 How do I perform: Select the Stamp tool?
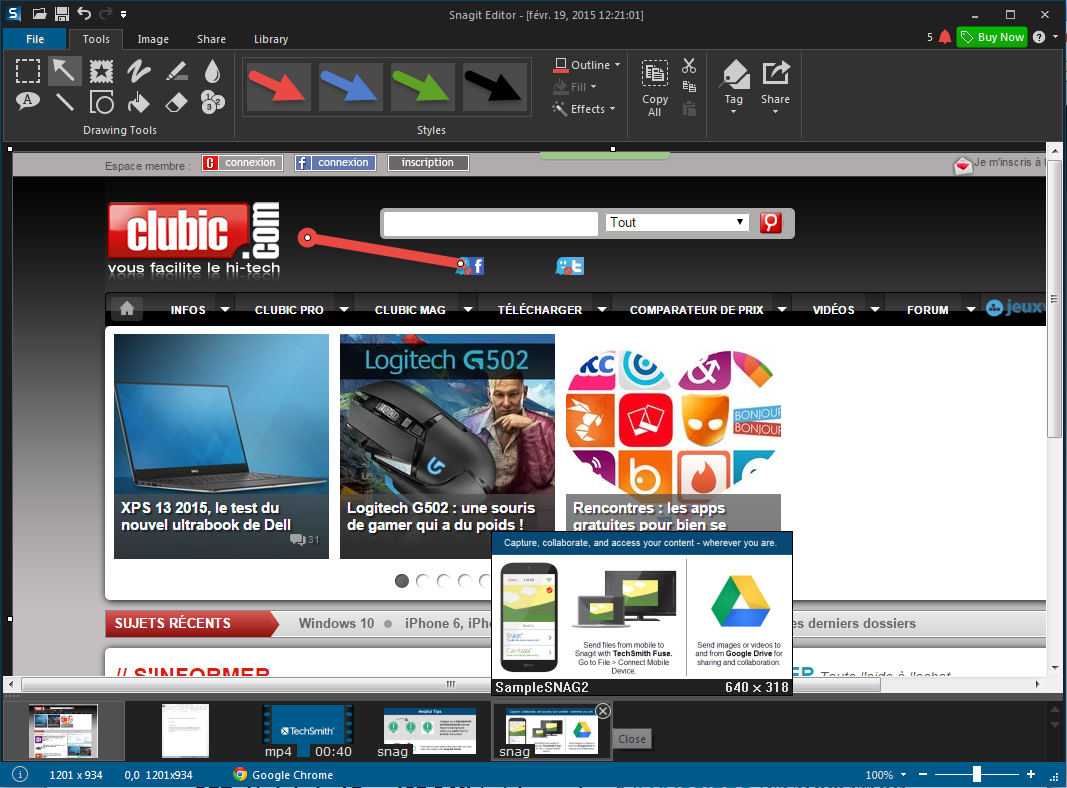click(x=101, y=71)
